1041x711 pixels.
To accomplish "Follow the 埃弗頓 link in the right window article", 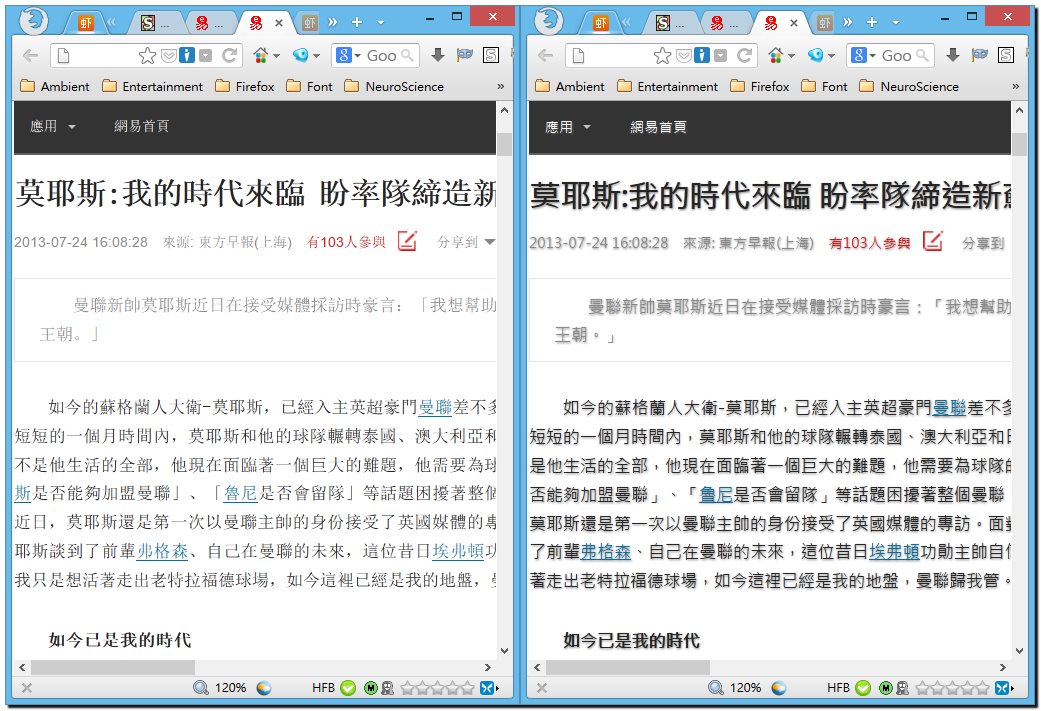I will (x=894, y=551).
